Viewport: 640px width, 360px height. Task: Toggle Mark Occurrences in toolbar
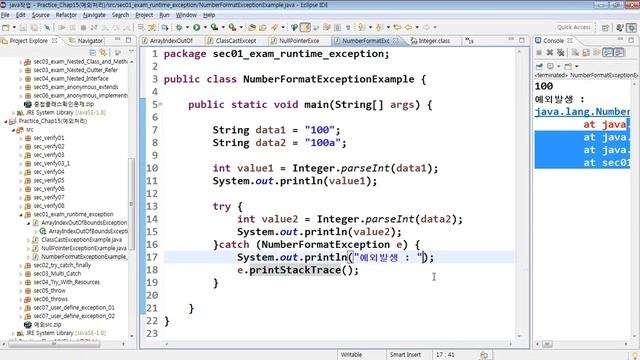point(305,27)
